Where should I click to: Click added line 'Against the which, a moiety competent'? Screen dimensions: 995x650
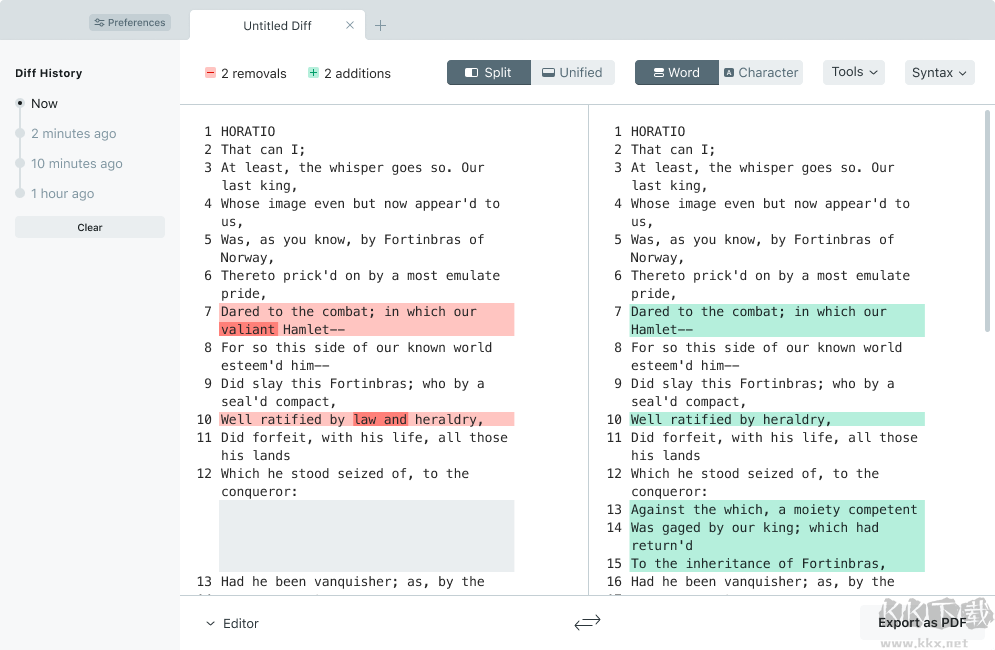(774, 510)
